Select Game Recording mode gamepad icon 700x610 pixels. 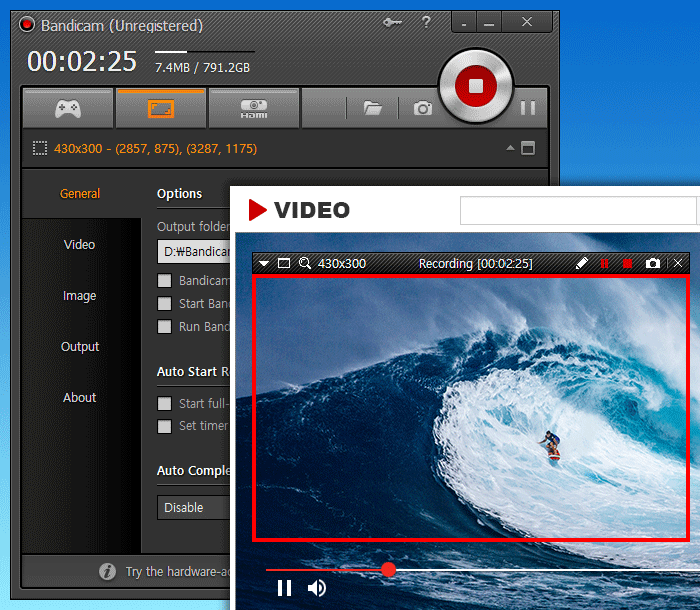(68, 109)
